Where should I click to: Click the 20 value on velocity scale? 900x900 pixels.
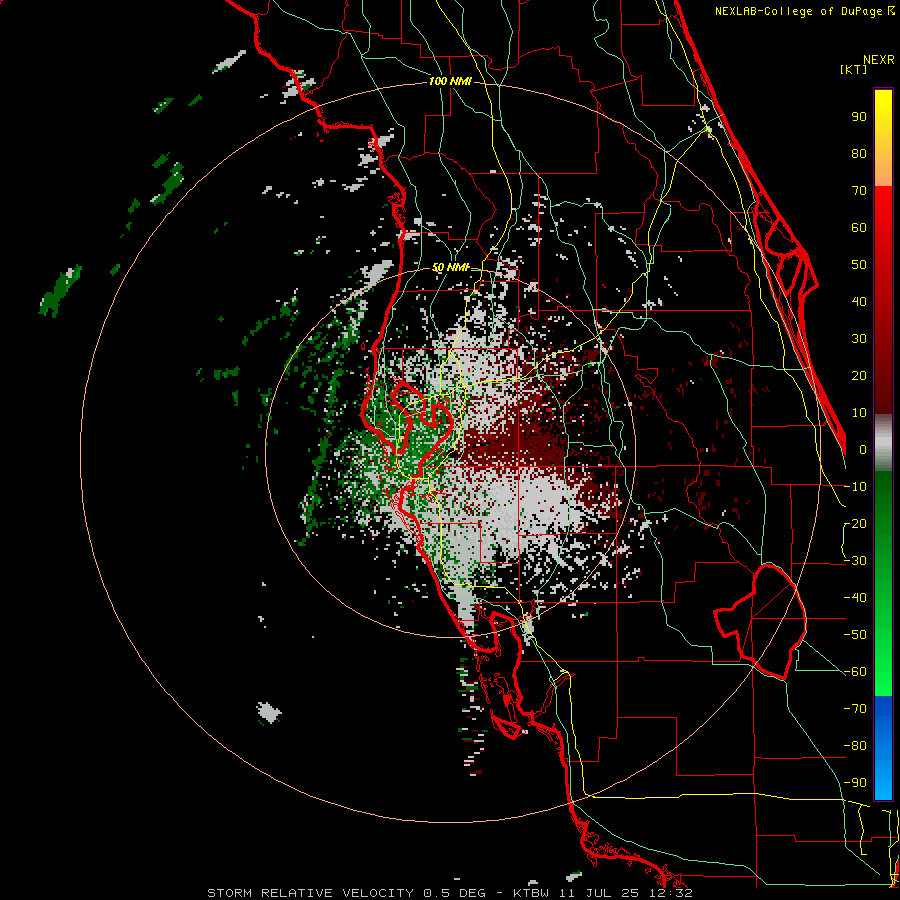click(859, 375)
